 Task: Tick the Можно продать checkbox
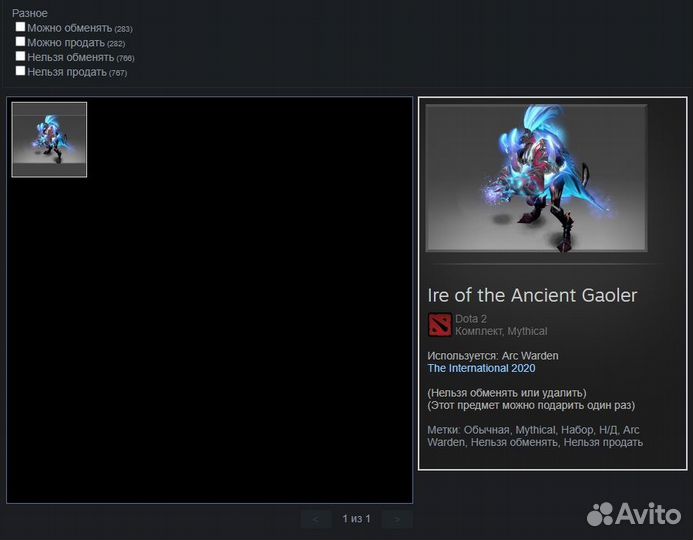tap(20, 42)
